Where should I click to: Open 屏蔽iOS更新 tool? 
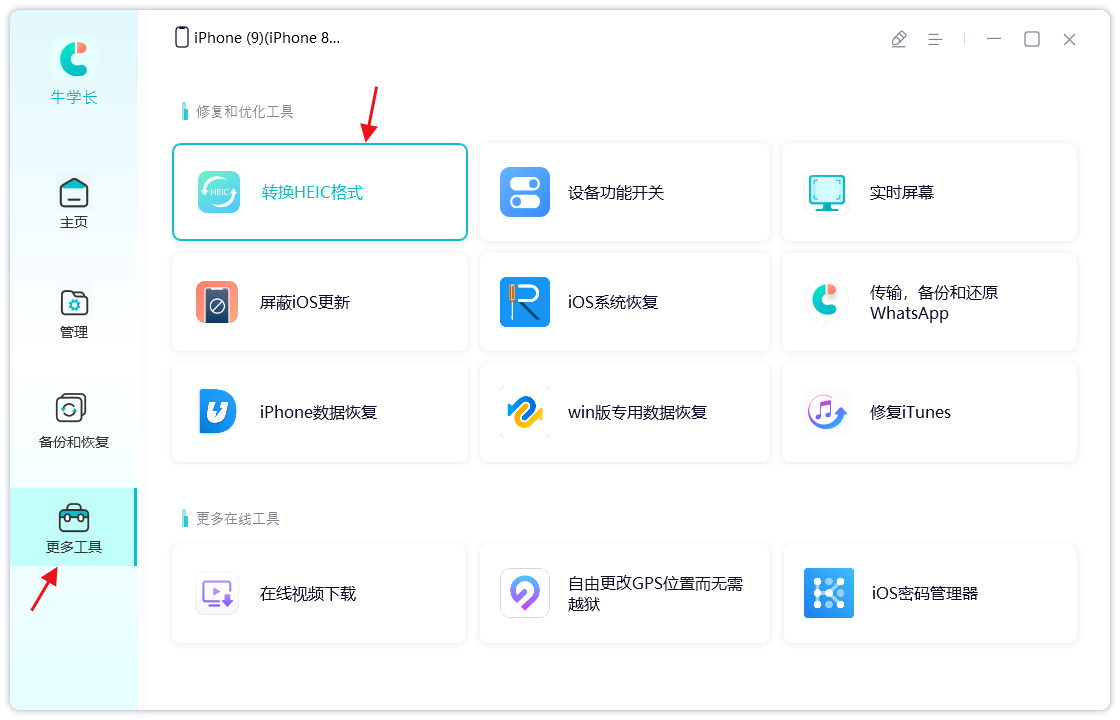click(319, 302)
